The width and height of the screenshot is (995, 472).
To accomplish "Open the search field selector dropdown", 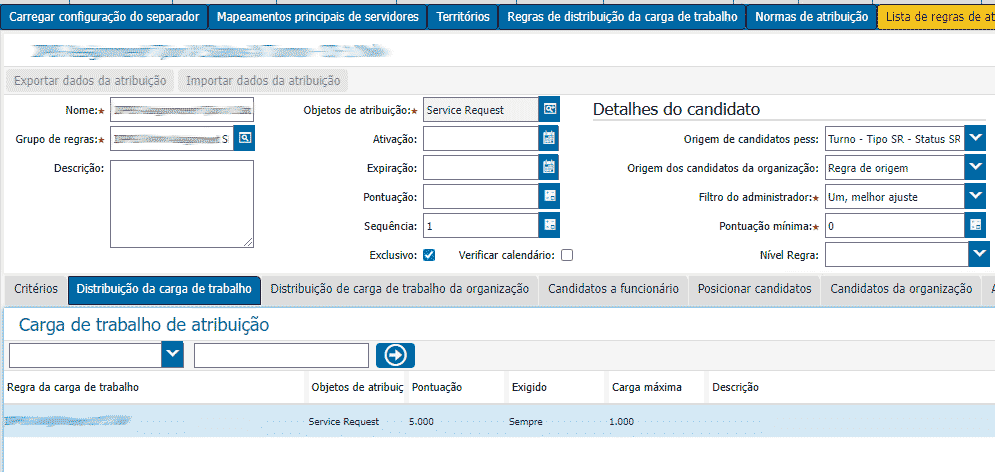I will [x=173, y=356].
